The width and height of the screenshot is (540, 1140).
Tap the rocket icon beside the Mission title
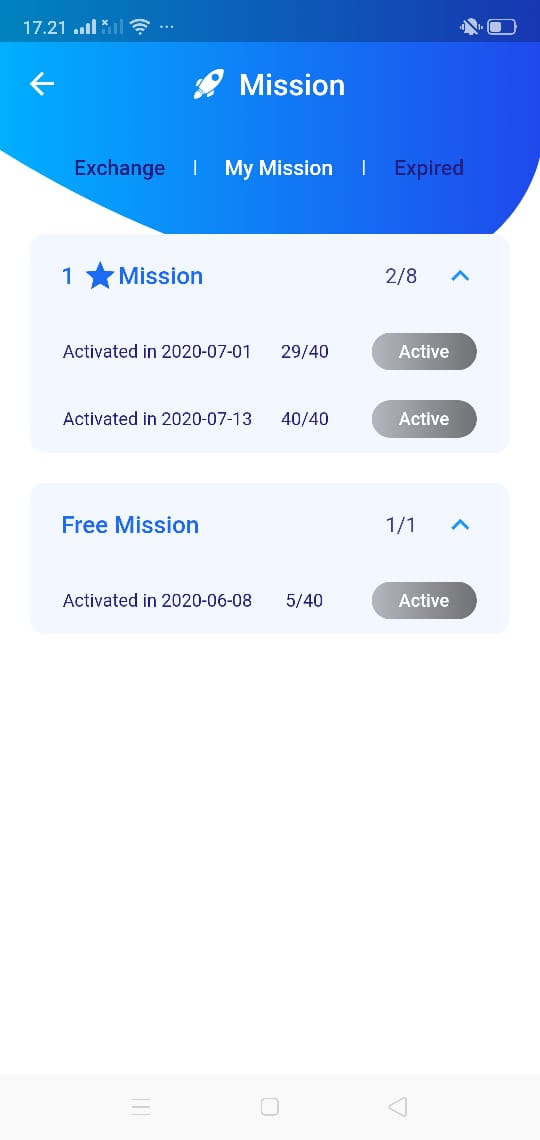pyautogui.click(x=209, y=84)
